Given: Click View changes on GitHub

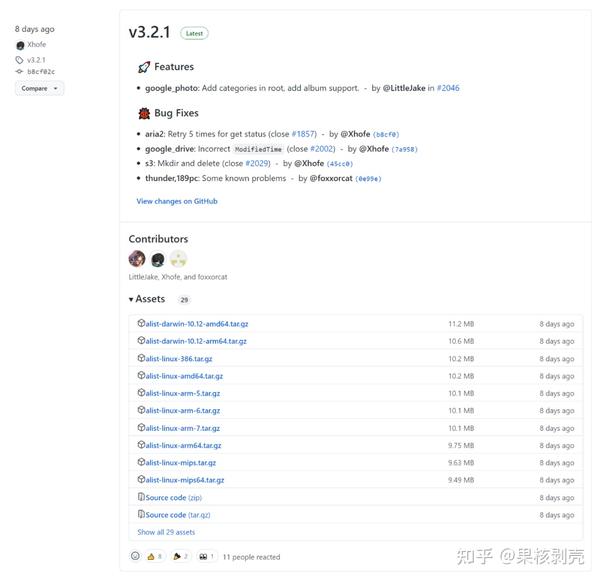Looking at the screenshot, I should 177,201.
